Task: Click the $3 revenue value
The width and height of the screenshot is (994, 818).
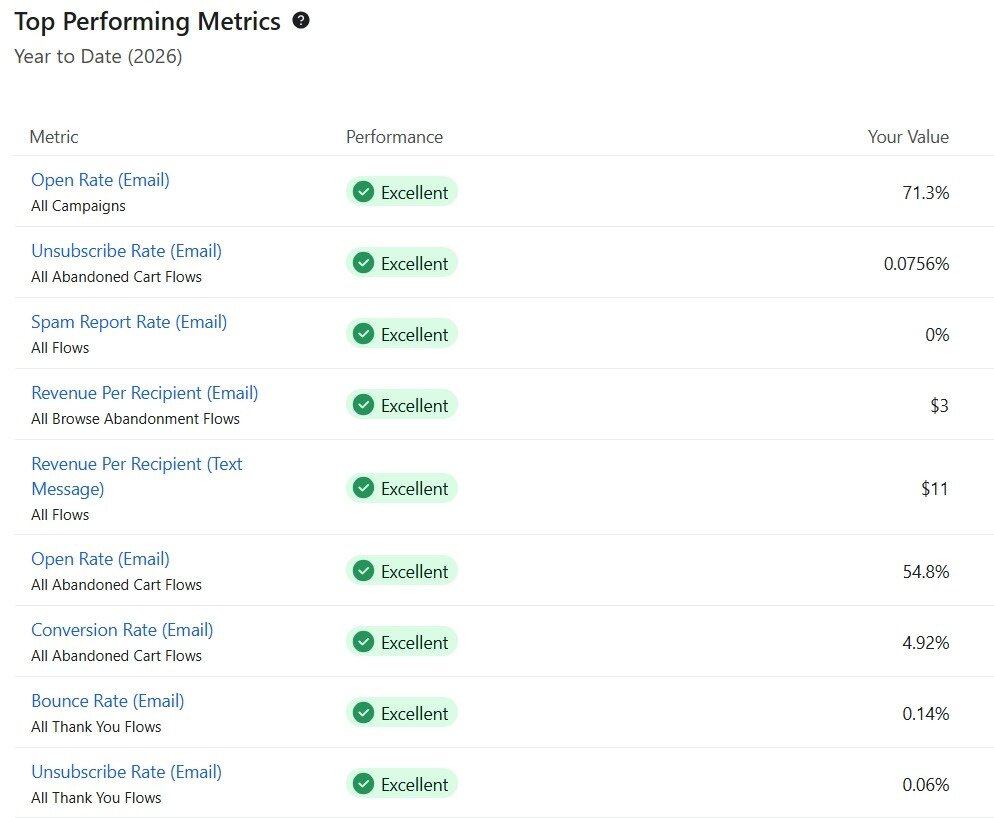Action: coord(939,405)
